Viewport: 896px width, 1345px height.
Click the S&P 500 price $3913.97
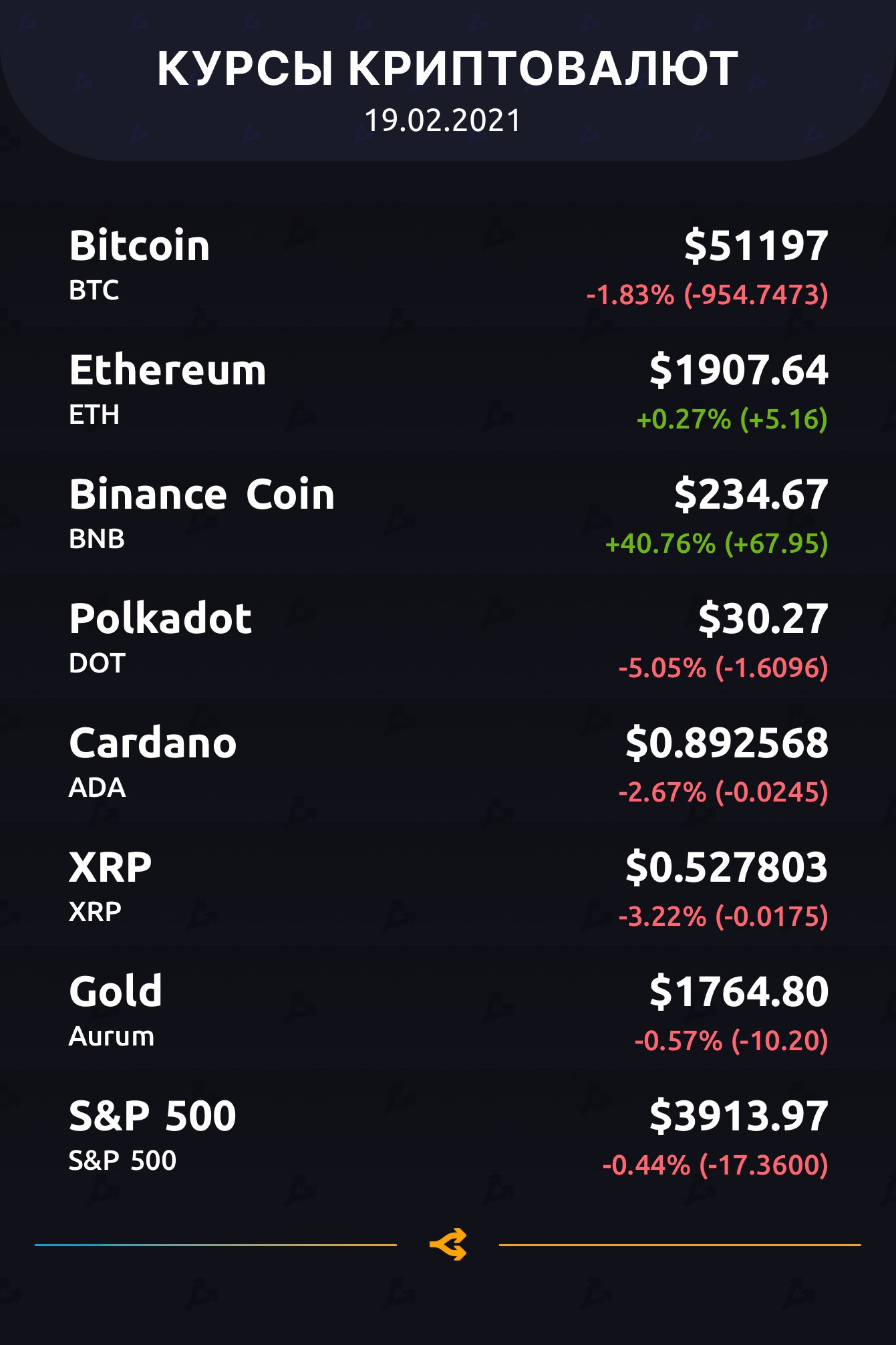point(738,1116)
